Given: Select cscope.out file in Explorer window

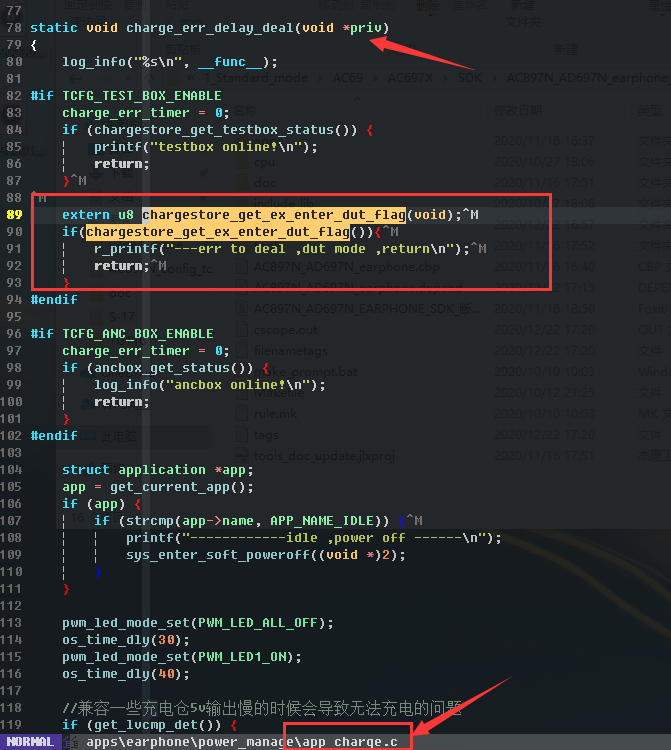Looking at the screenshot, I should pos(286,330).
